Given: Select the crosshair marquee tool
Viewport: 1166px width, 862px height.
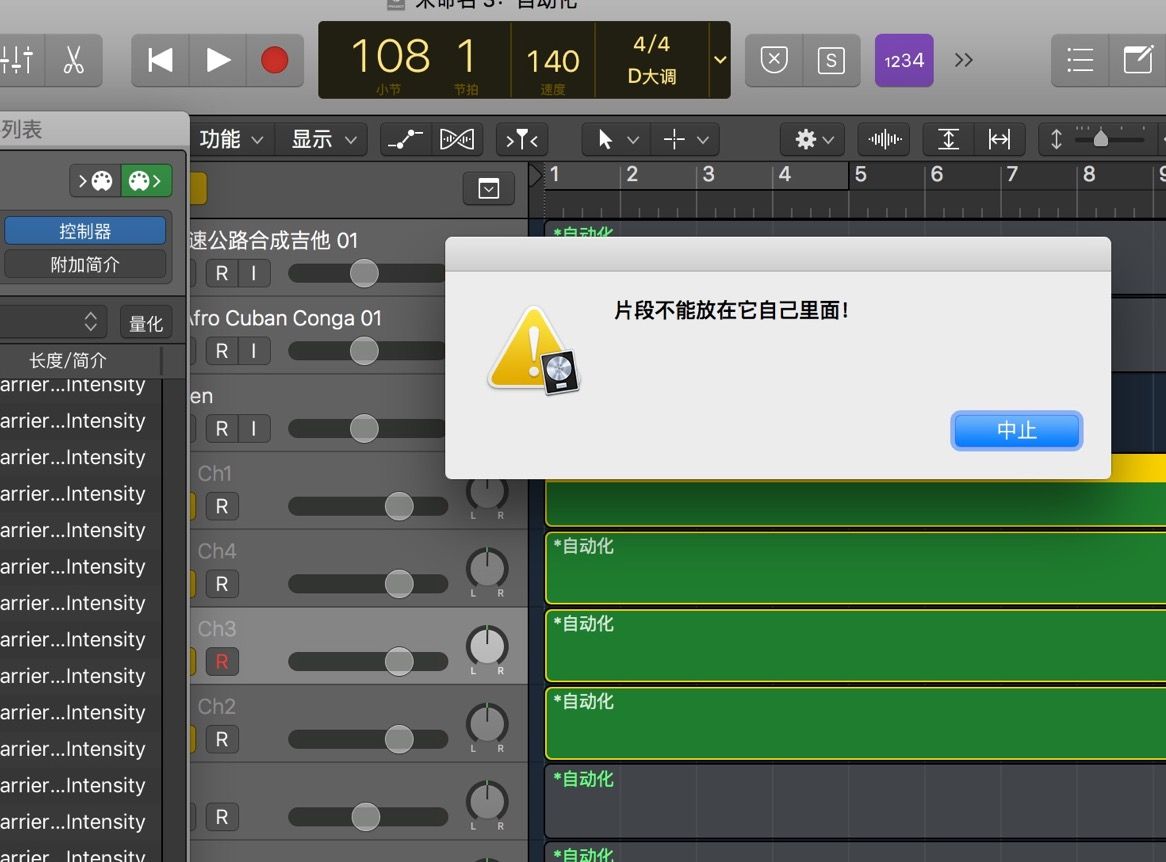Looking at the screenshot, I should pos(674,139).
